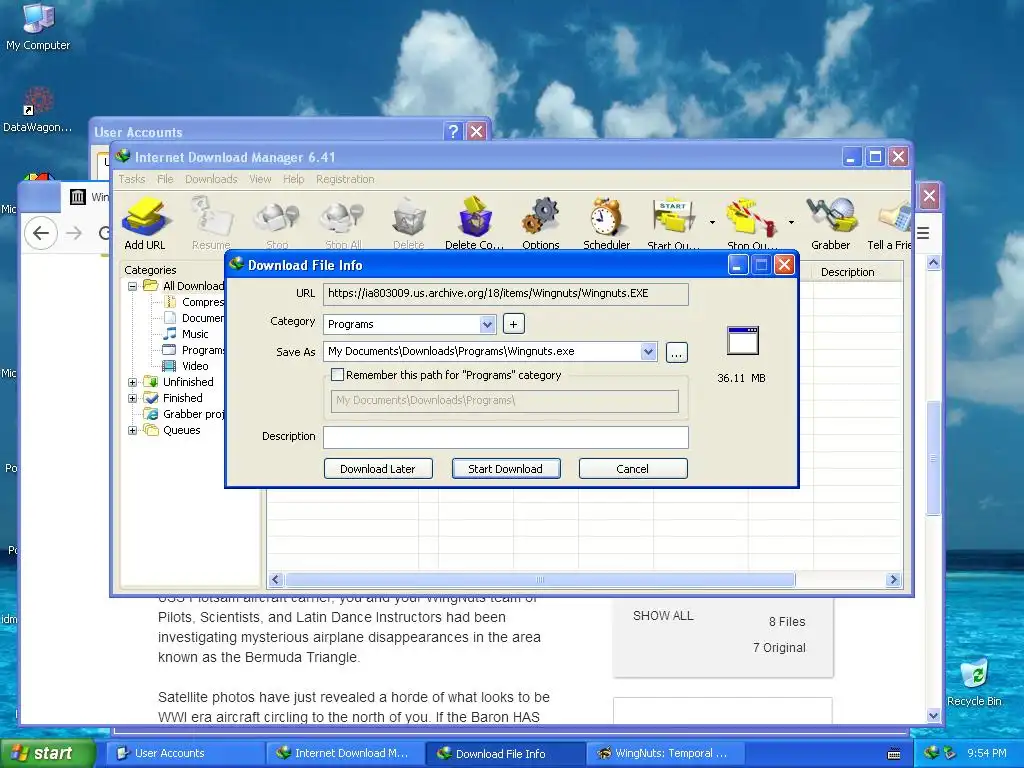Click the program file type icon in dialog
1024x768 pixels.
coord(743,340)
